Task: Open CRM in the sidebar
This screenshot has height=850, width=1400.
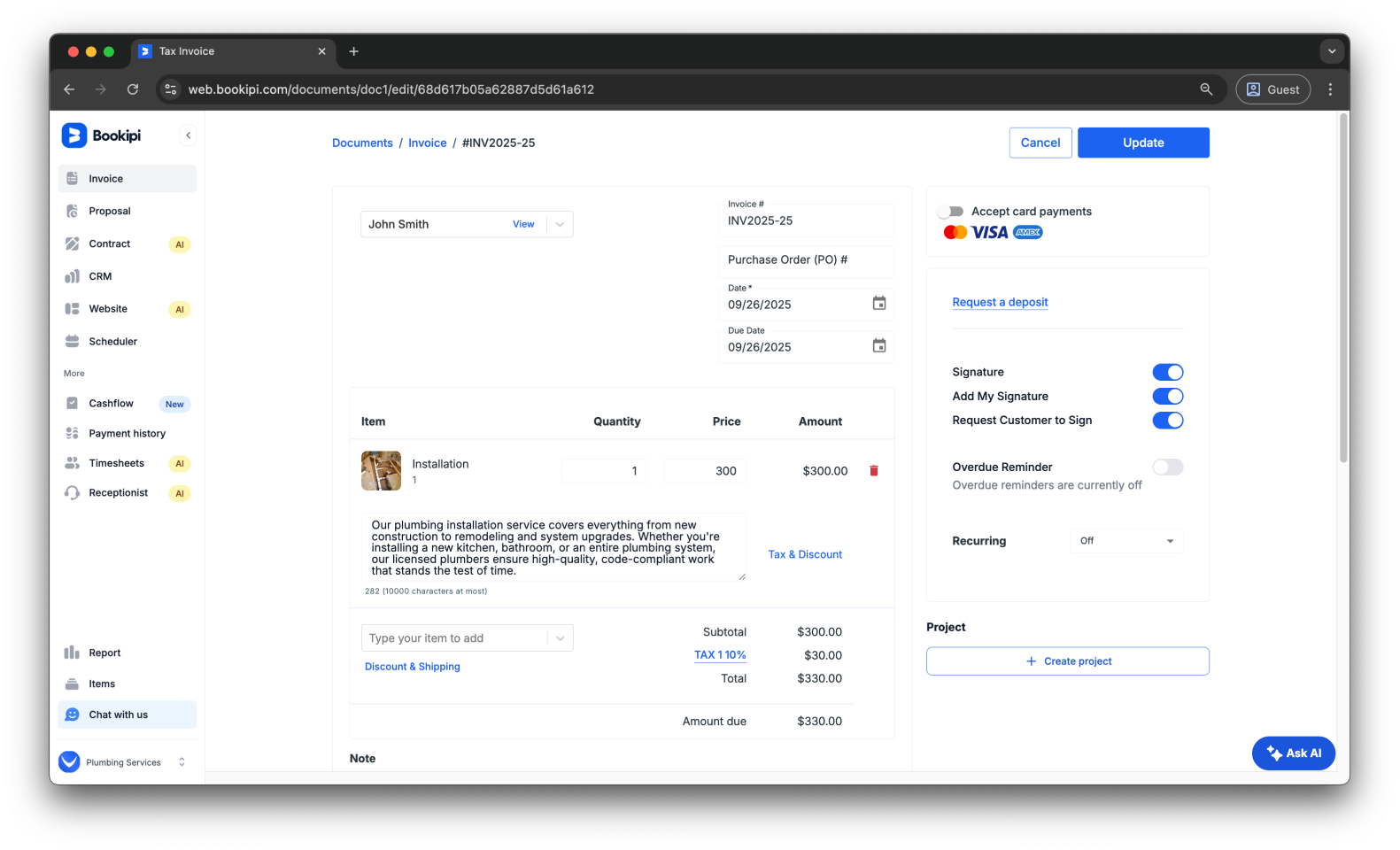Action: pyautogui.click(x=128, y=276)
